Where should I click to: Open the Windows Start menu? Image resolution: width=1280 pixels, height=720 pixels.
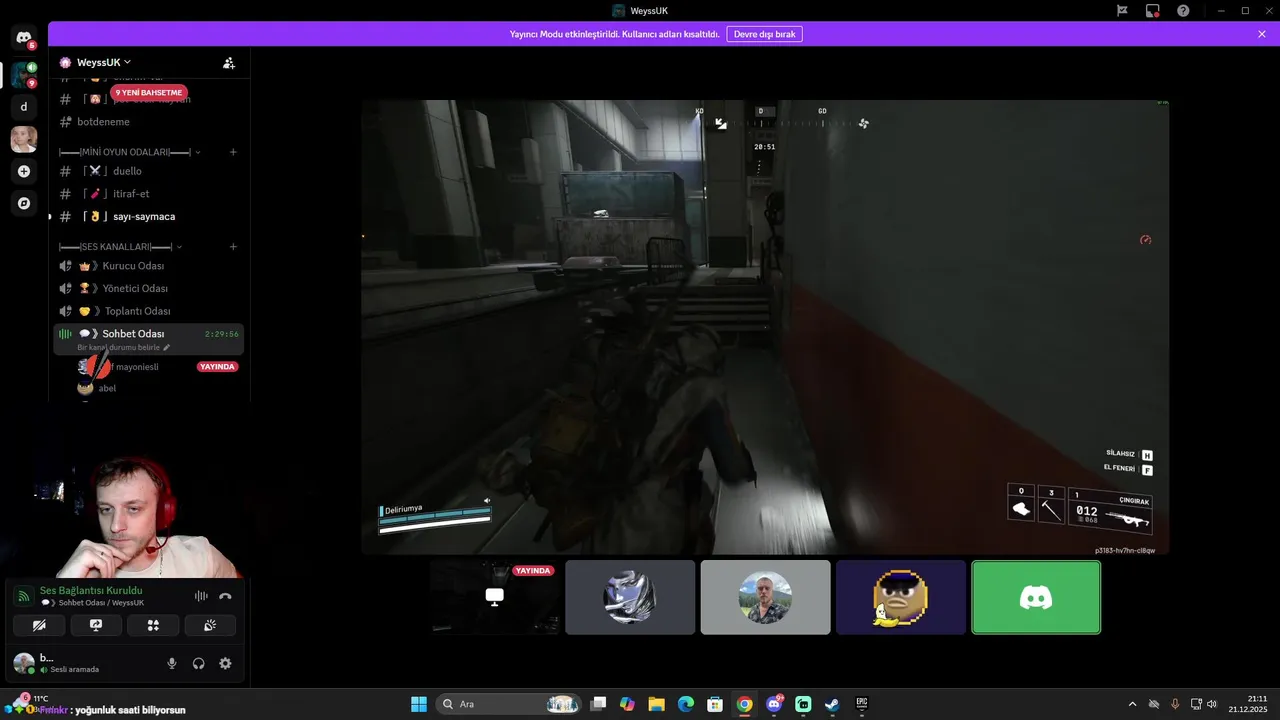419,704
